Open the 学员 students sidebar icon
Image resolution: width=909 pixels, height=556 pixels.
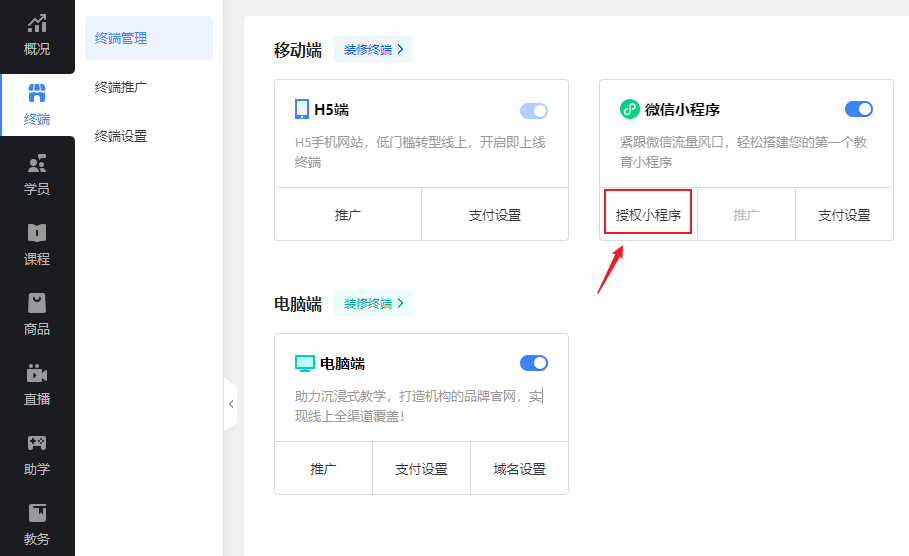[x=37, y=164]
